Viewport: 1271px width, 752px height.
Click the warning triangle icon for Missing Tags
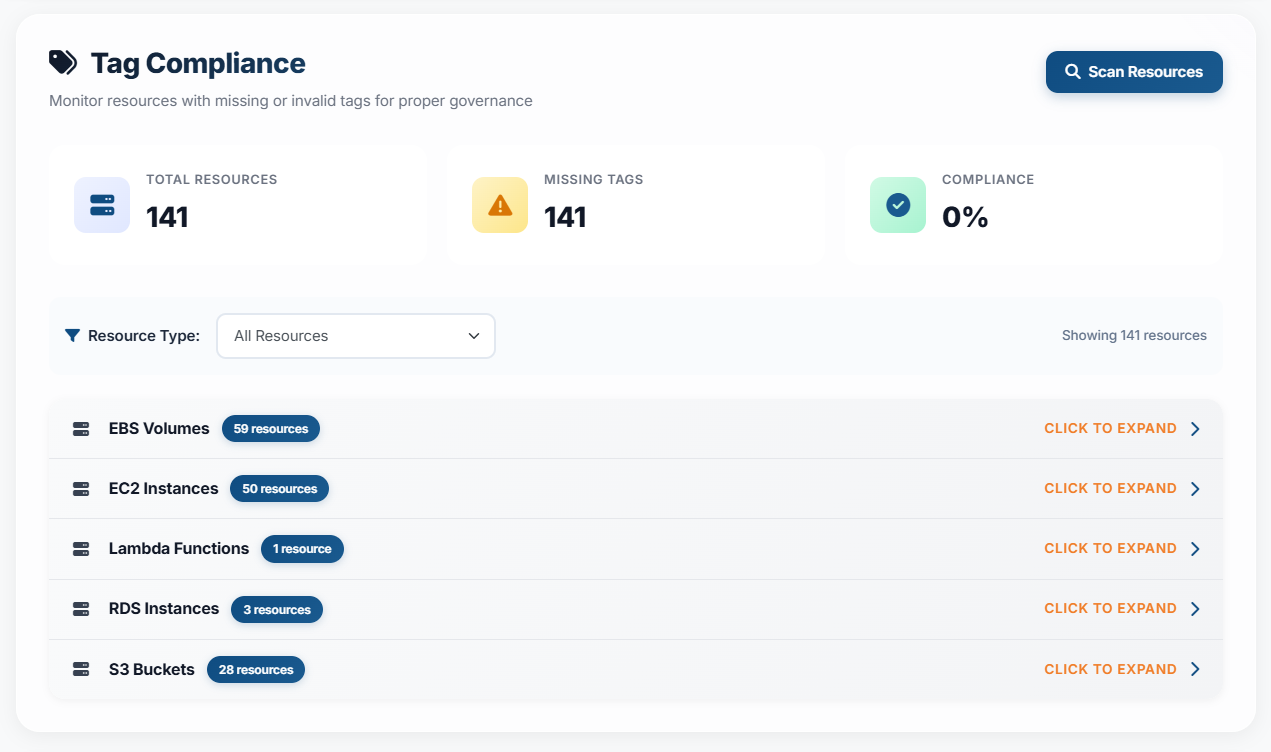pyautogui.click(x=500, y=205)
